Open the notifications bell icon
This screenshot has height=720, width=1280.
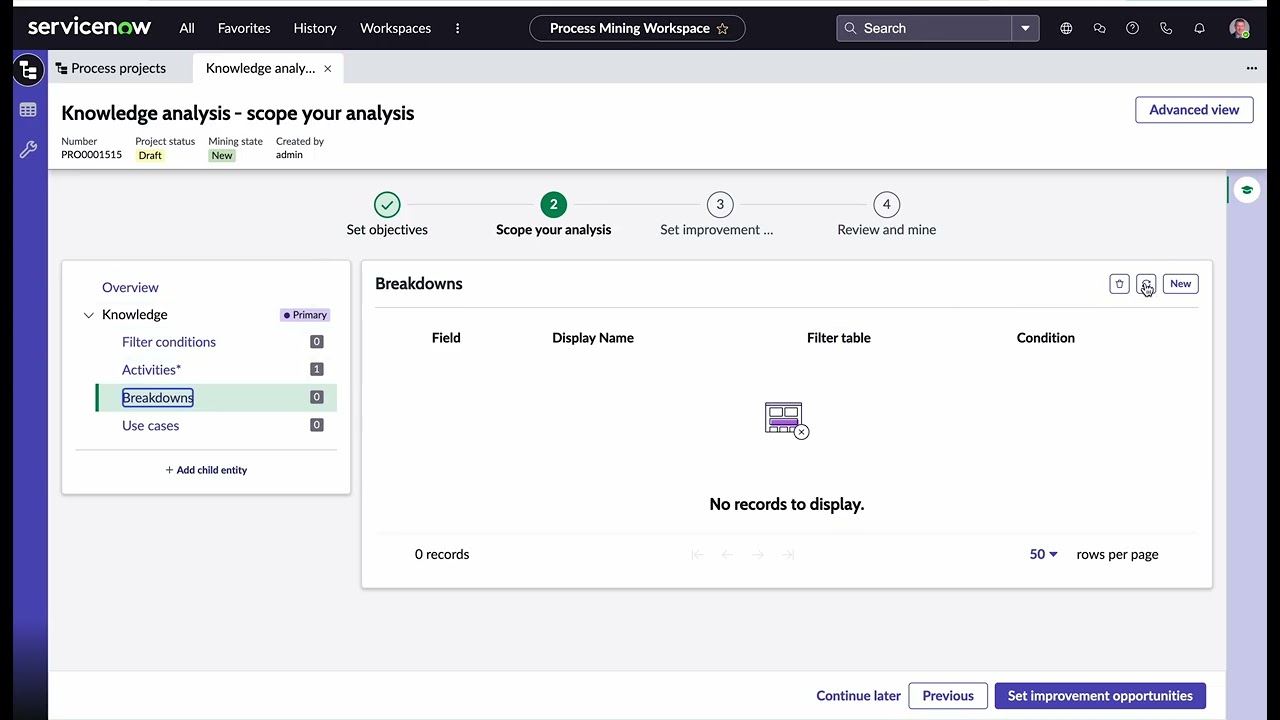pos(1199,28)
